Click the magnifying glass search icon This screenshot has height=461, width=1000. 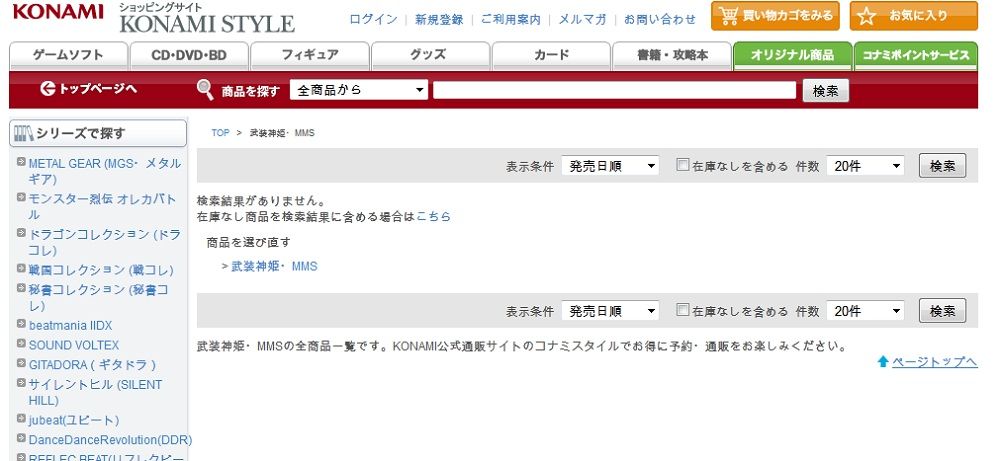pos(205,90)
